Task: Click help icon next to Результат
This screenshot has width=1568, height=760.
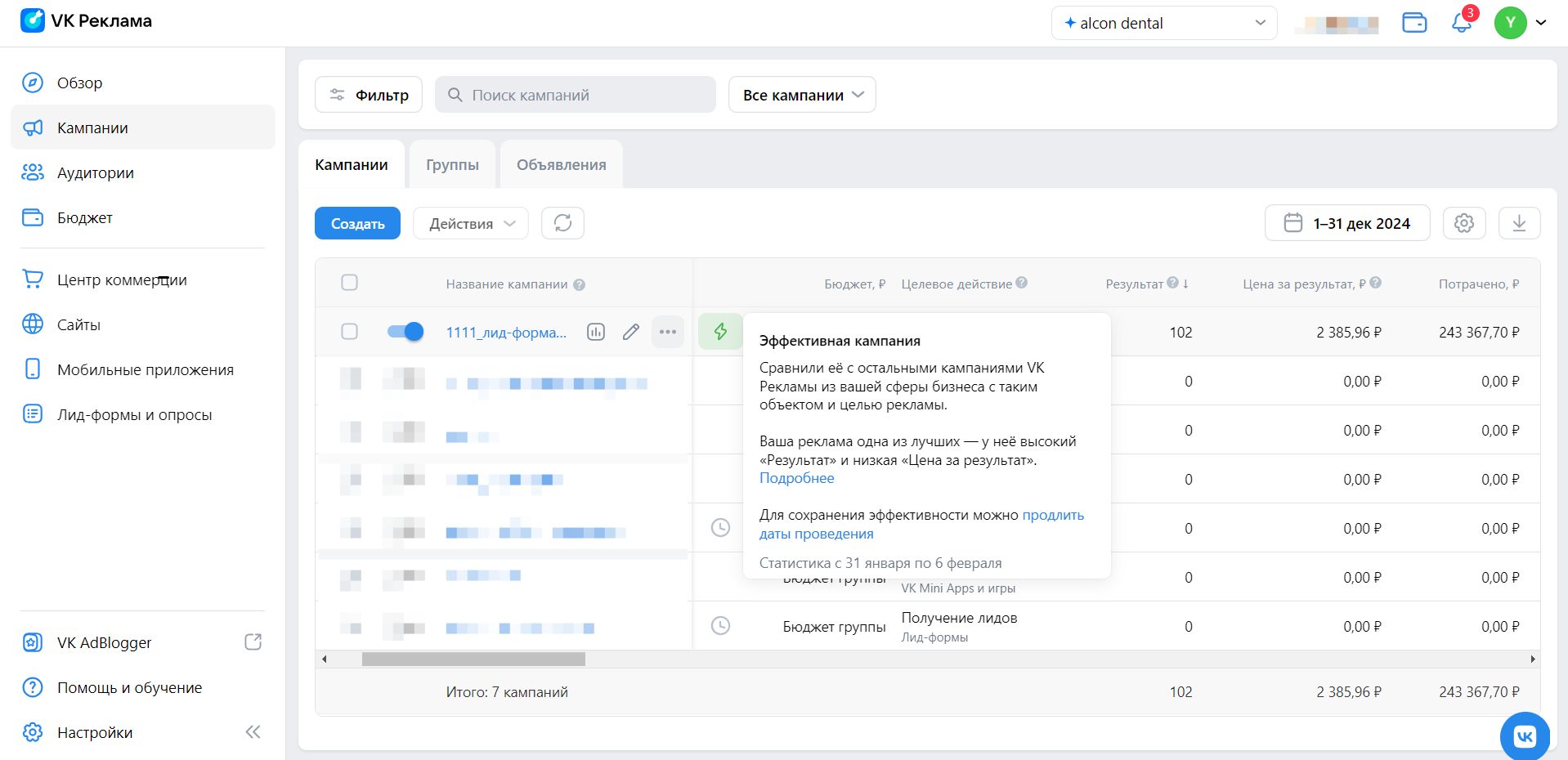Action: 1173,283
